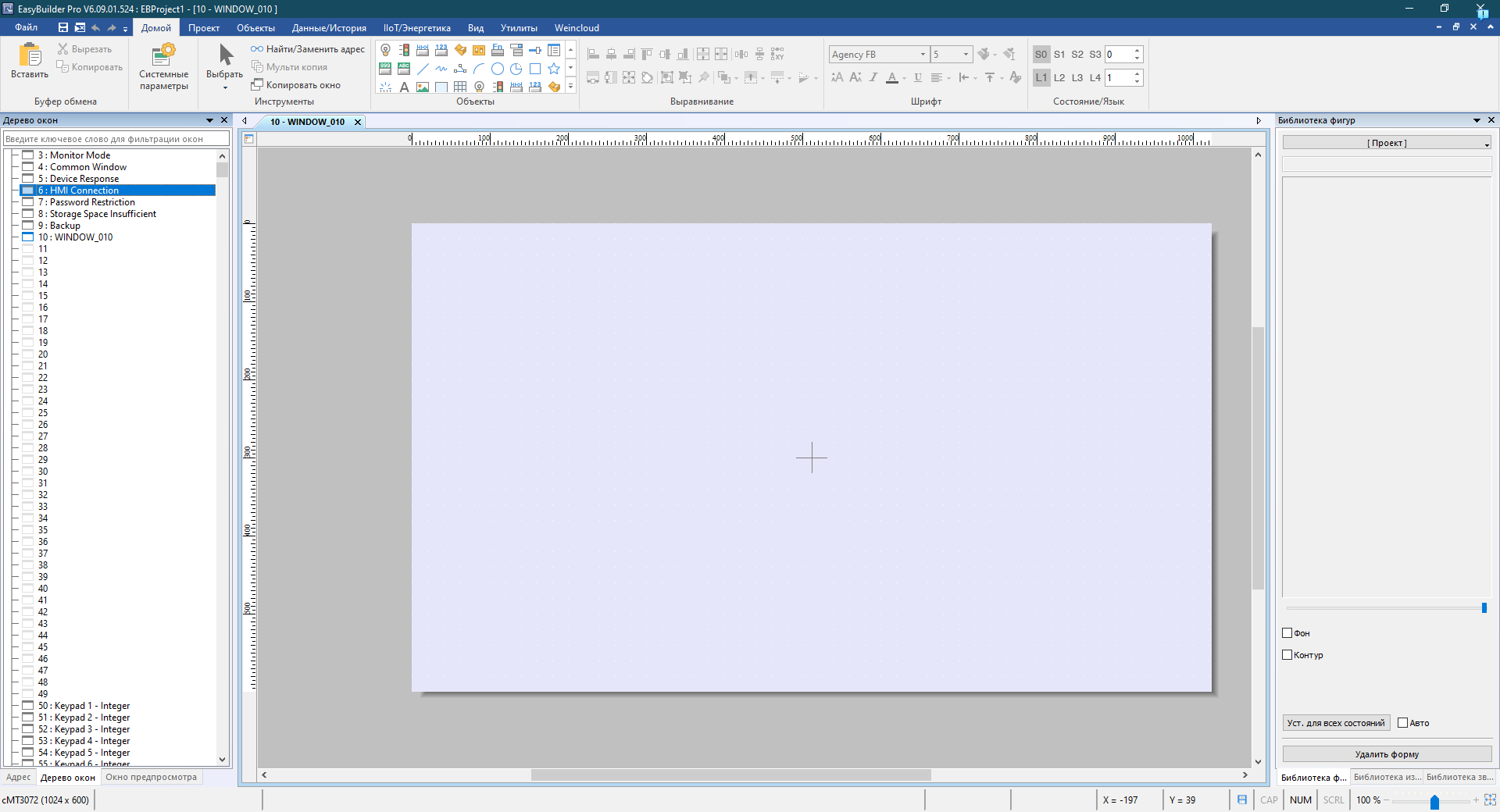Open the Библиотека фигур panel options arrow

coord(1477,120)
